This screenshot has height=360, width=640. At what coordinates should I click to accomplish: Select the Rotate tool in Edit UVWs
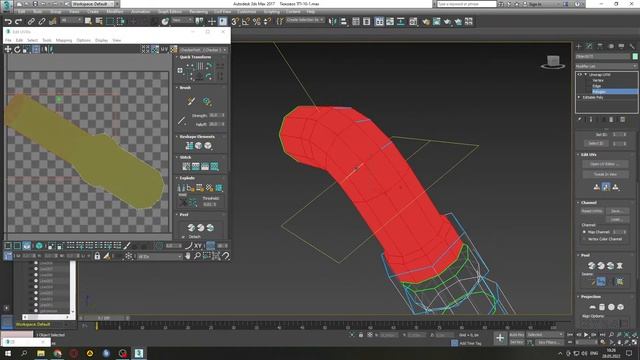[17, 49]
